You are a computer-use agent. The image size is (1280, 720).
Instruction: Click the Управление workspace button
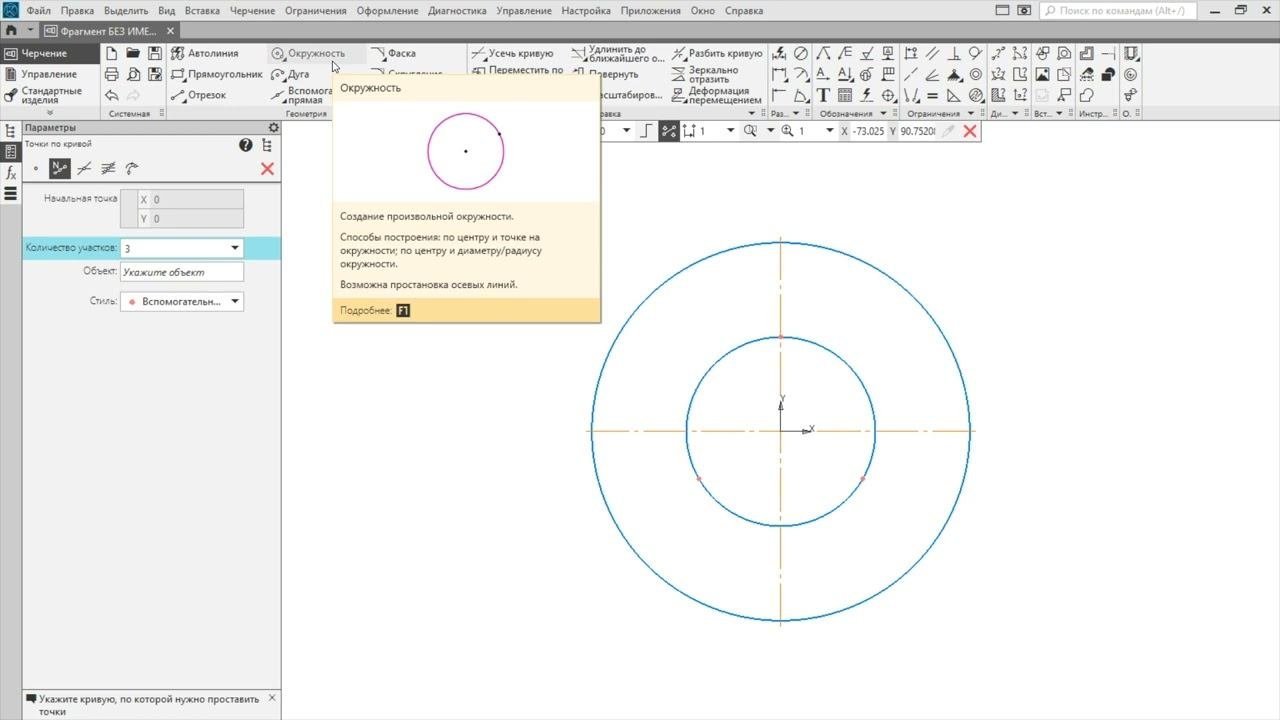tap(48, 74)
